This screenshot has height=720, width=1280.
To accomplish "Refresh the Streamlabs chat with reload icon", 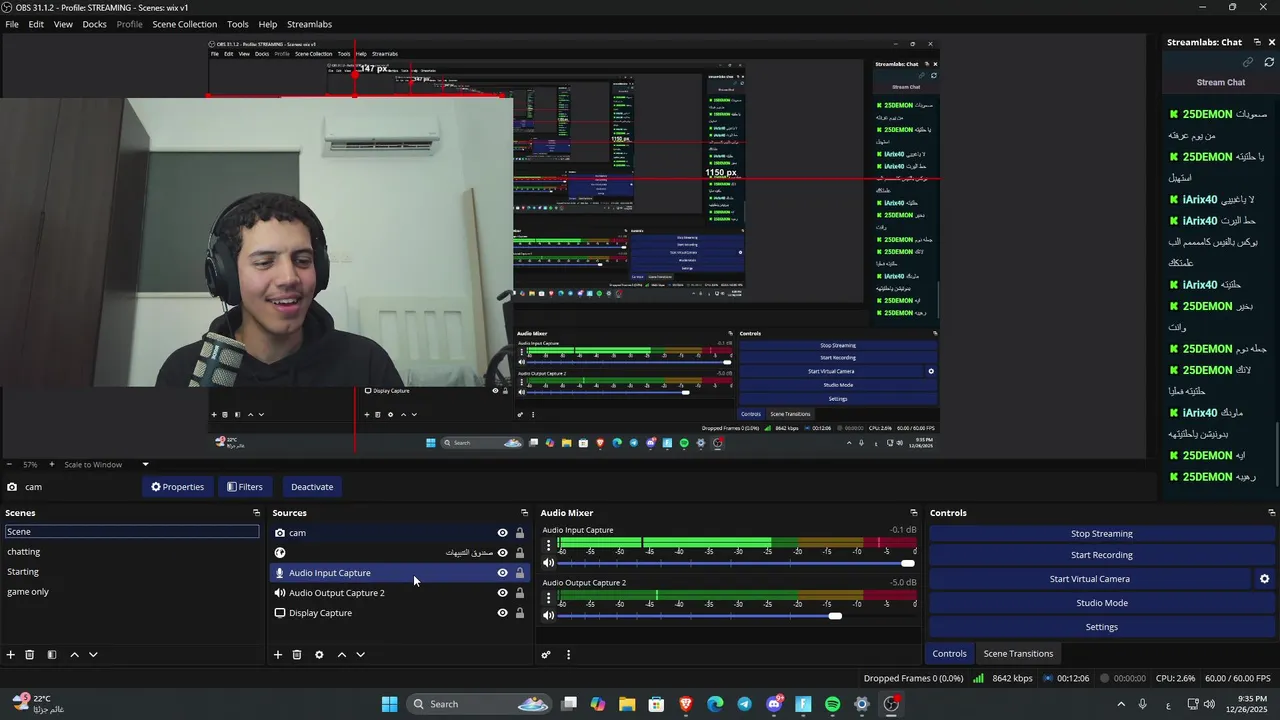I will pyautogui.click(x=1269, y=62).
